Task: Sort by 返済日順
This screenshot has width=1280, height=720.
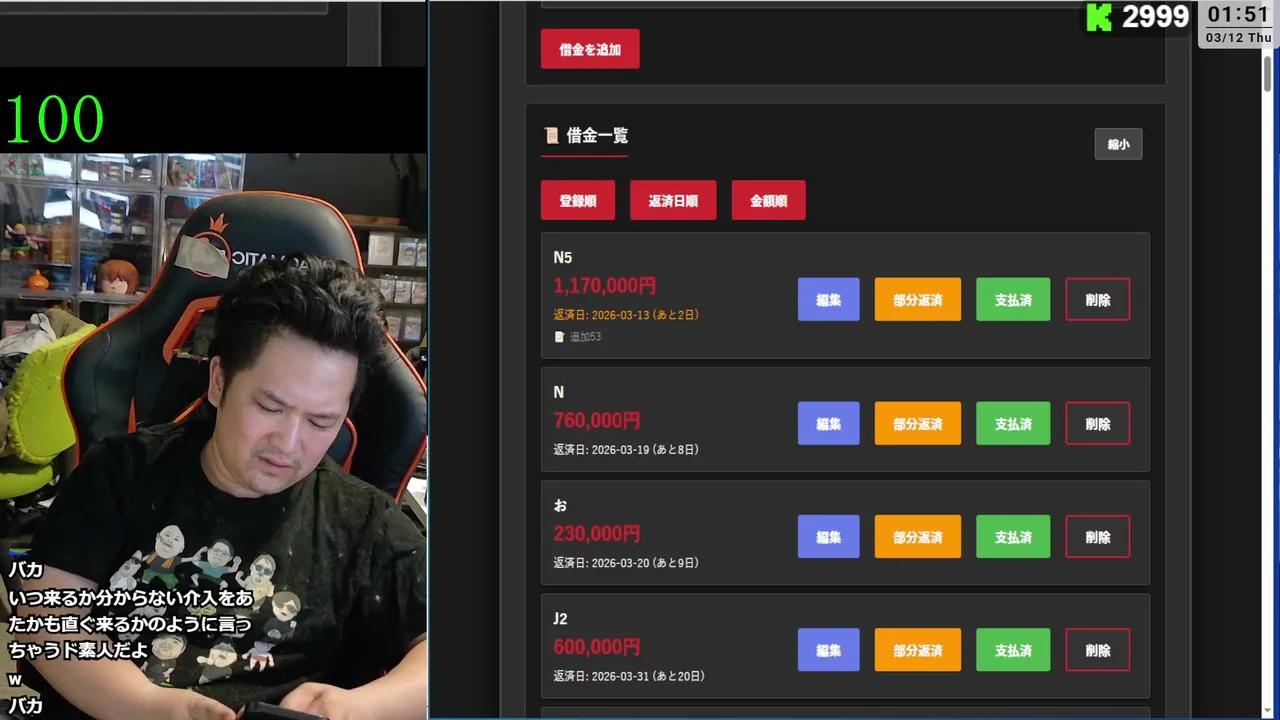Action: [x=673, y=200]
